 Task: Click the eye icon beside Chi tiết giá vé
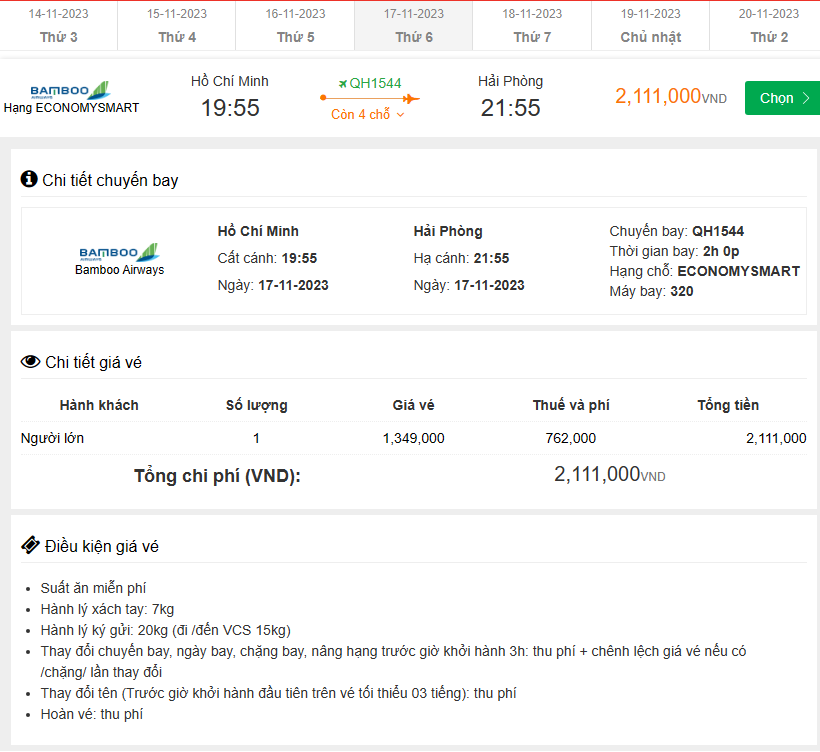click(x=30, y=362)
